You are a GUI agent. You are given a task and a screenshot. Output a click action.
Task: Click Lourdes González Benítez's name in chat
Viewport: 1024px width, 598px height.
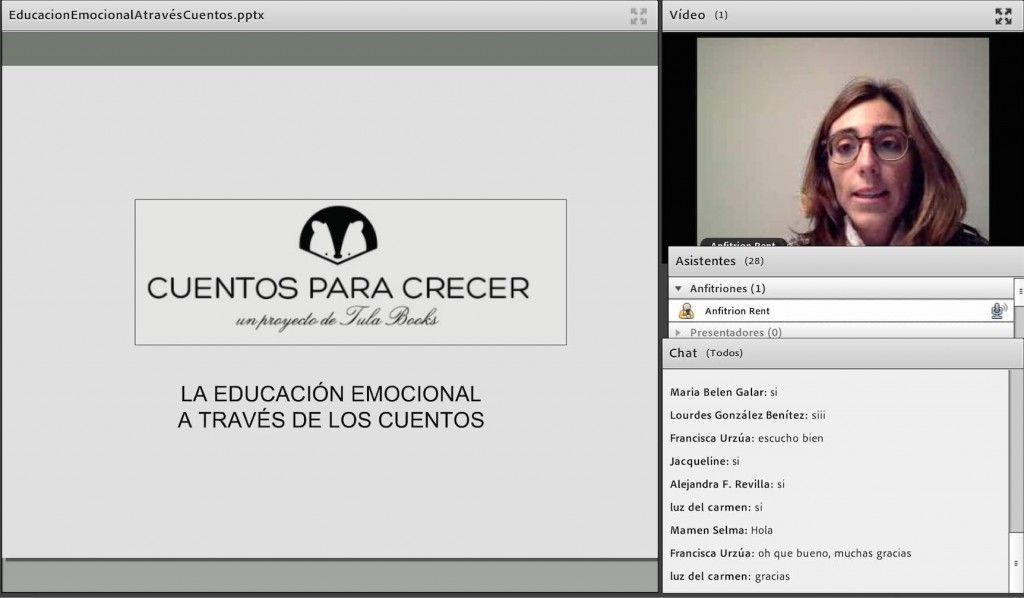[739, 415]
